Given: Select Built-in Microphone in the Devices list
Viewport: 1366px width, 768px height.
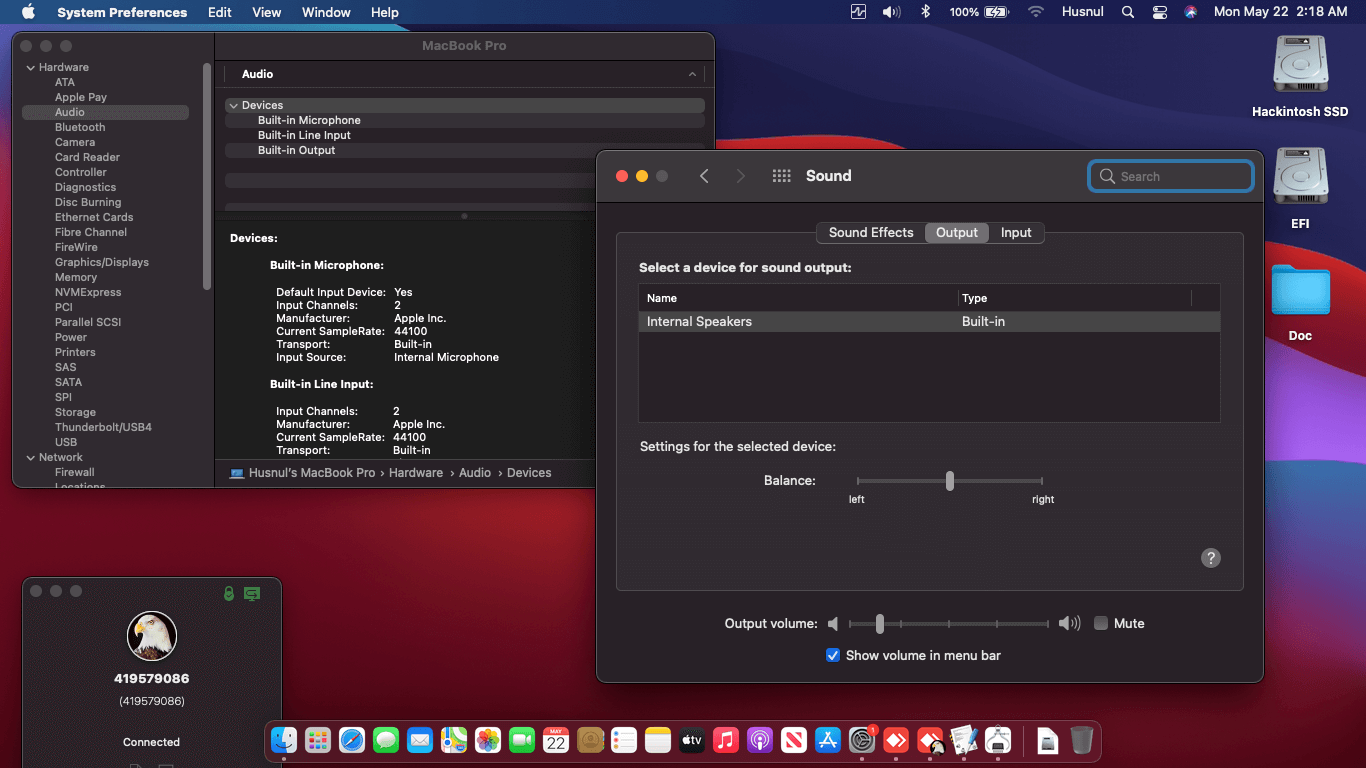Looking at the screenshot, I should coord(465,120).
